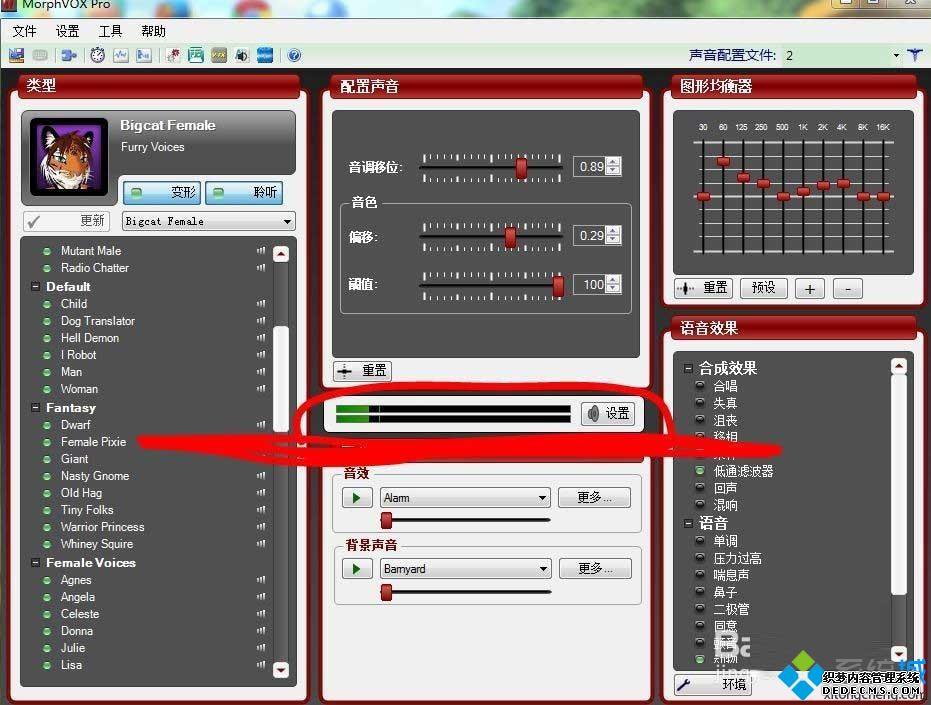Click the blue audio file toolbar icon right of waveform
The width and height of the screenshot is (931, 705).
point(144,55)
